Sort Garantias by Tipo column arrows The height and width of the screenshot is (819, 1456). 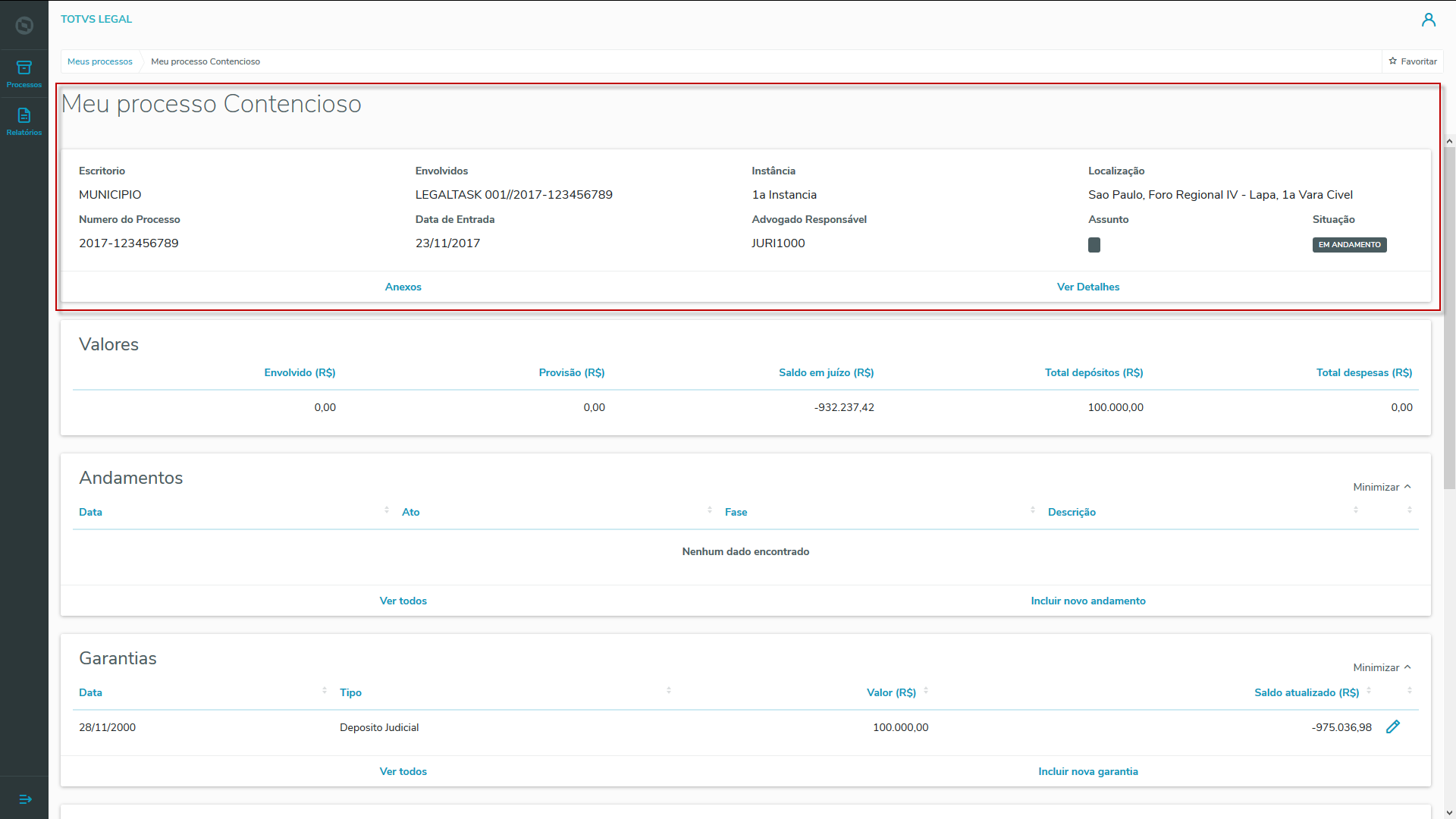668,691
